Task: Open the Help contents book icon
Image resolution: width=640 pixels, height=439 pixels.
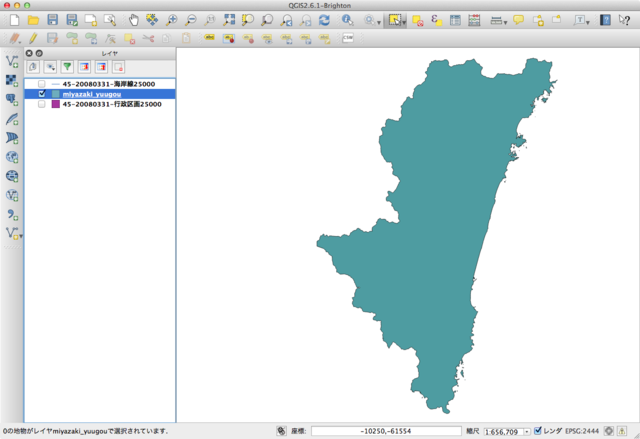Action: 605,20
